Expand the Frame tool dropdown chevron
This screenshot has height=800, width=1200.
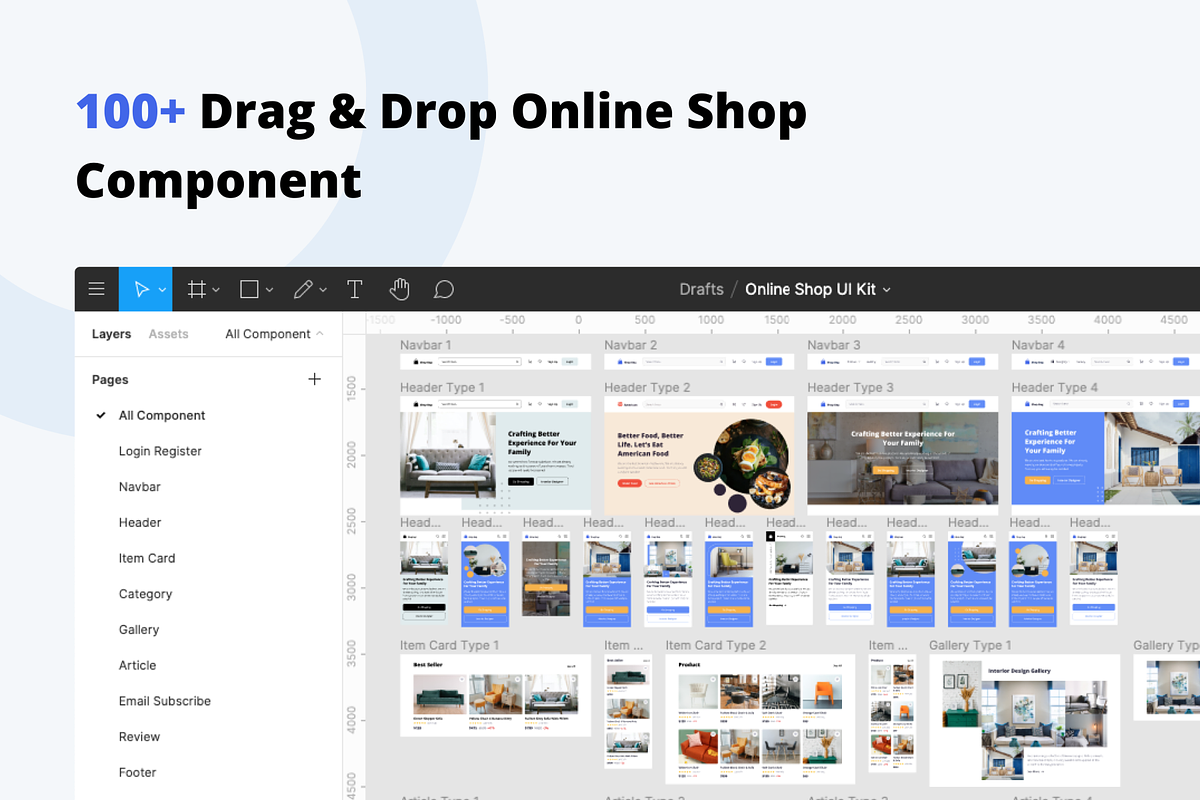pos(216,290)
